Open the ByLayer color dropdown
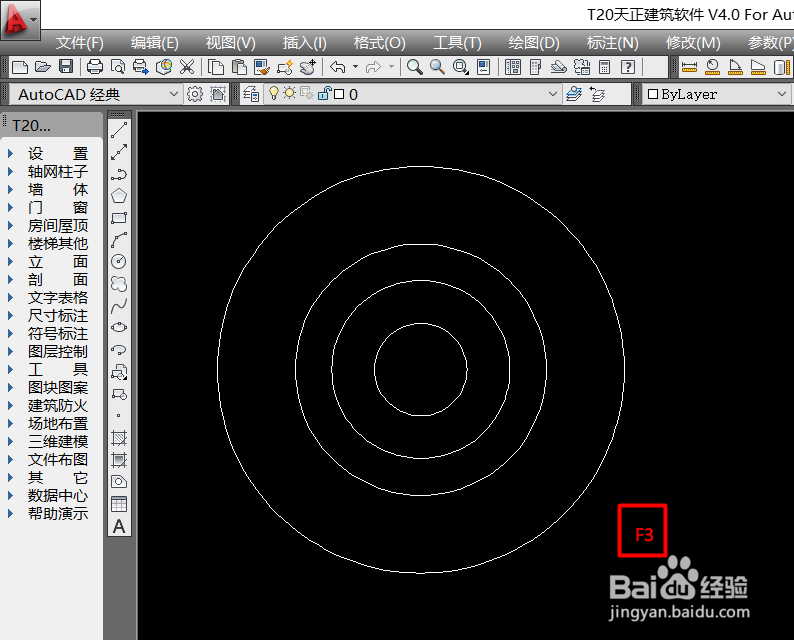 pos(782,94)
